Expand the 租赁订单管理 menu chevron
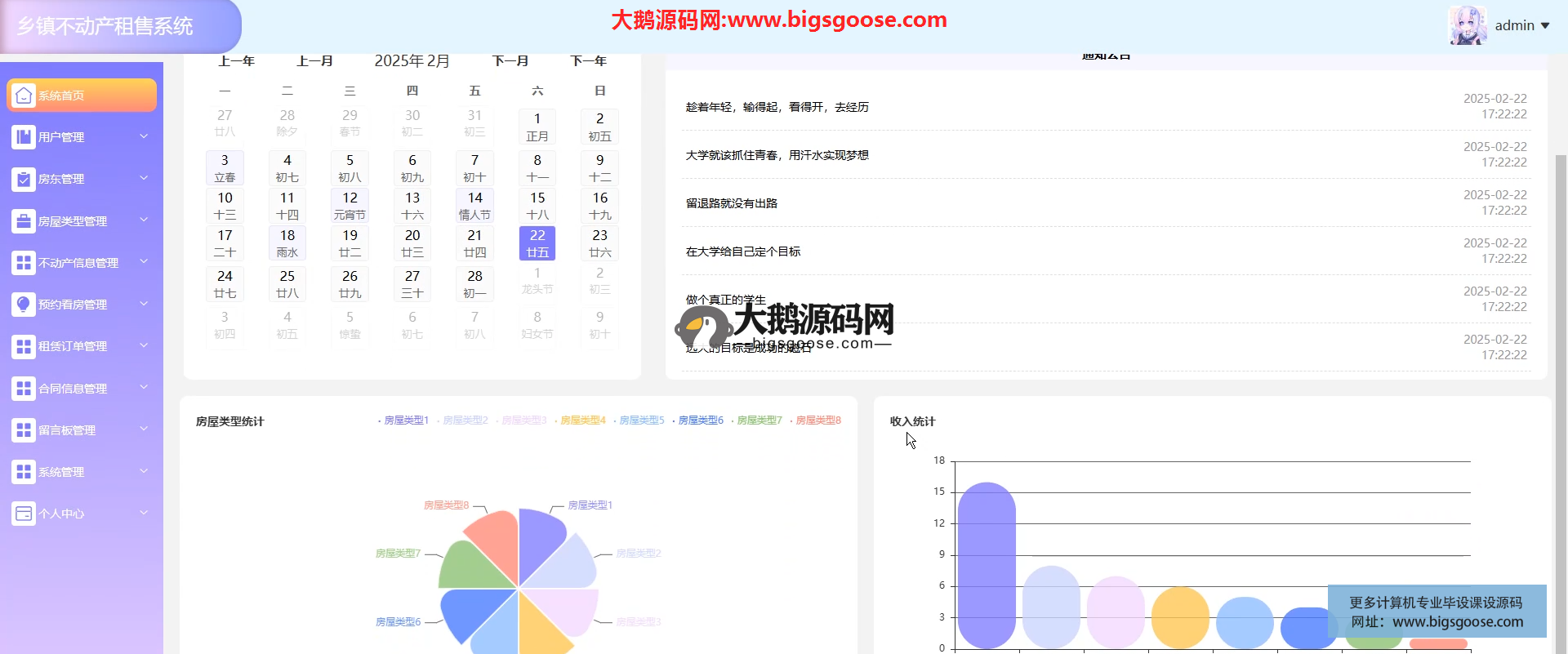 coord(144,345)
